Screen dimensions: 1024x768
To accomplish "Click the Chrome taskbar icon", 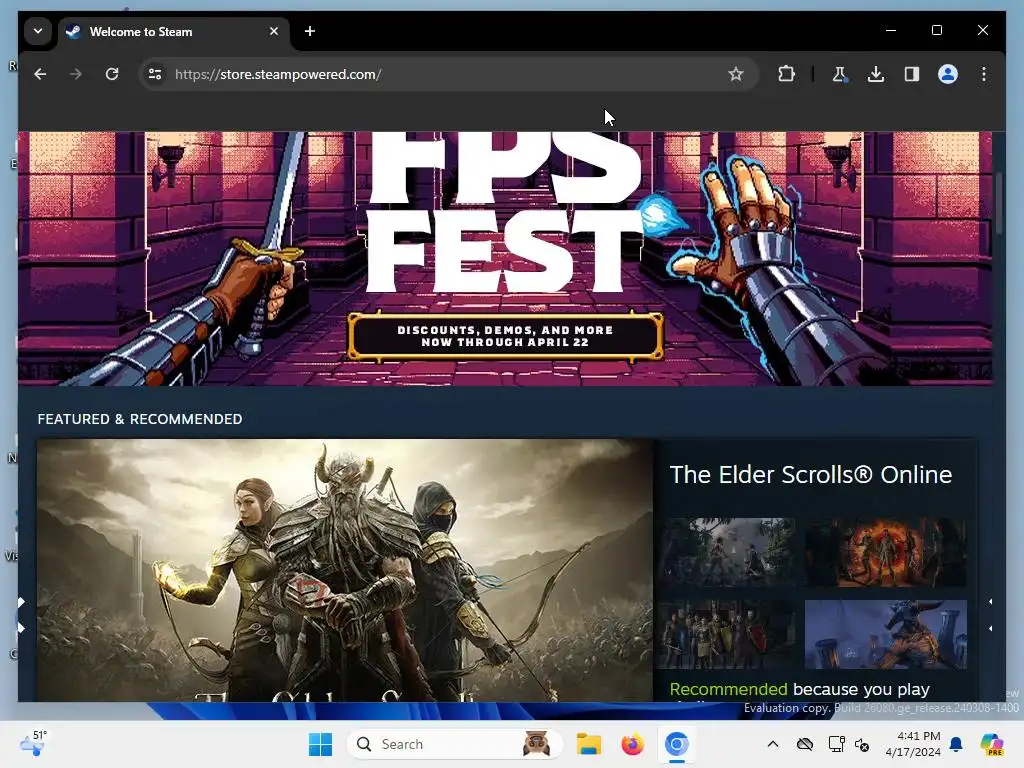I will [677, 744].
